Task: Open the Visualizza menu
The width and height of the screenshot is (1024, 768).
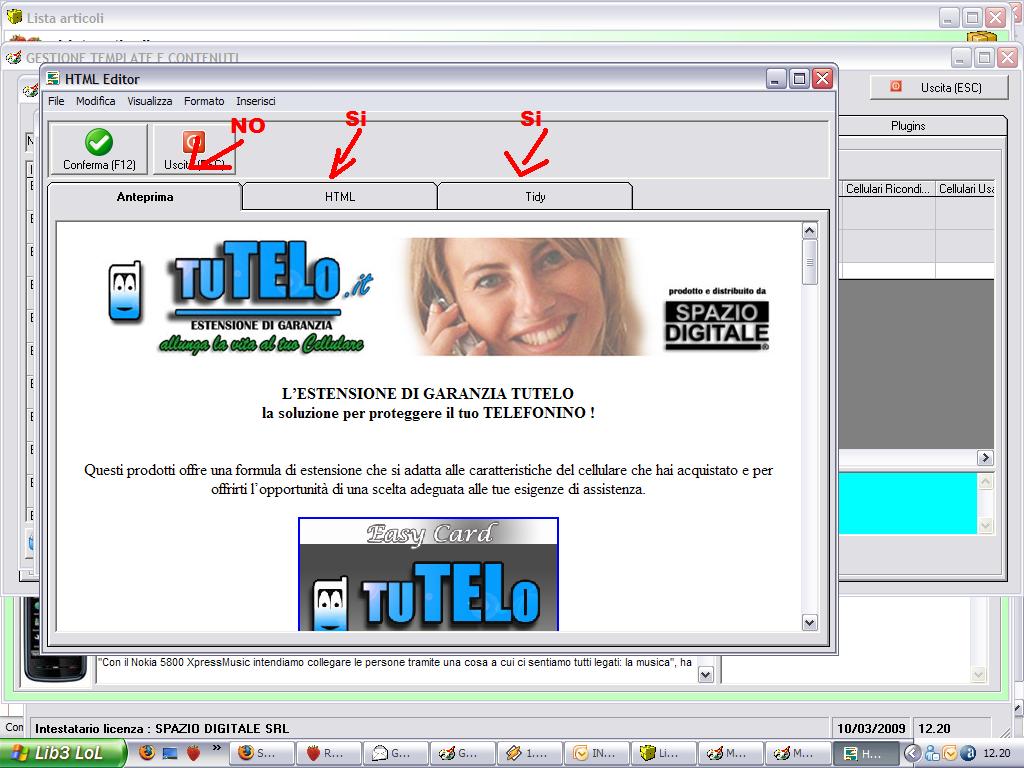Action: (150, 101)
